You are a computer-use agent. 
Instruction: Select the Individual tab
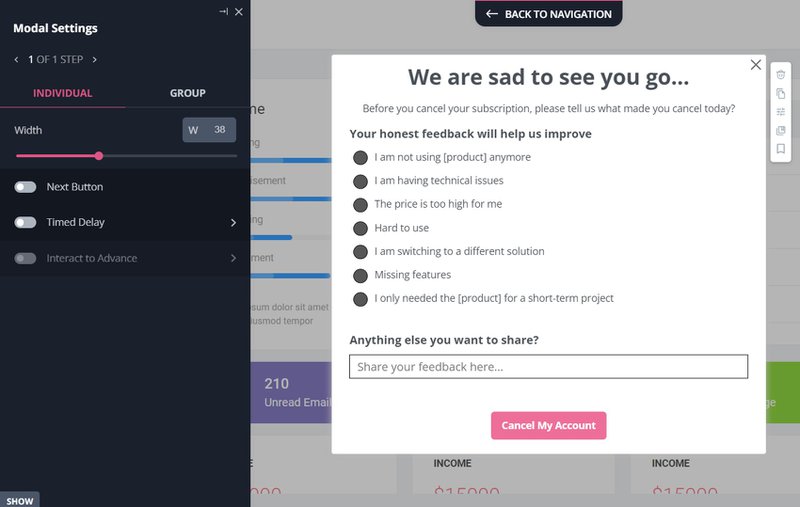62,93
